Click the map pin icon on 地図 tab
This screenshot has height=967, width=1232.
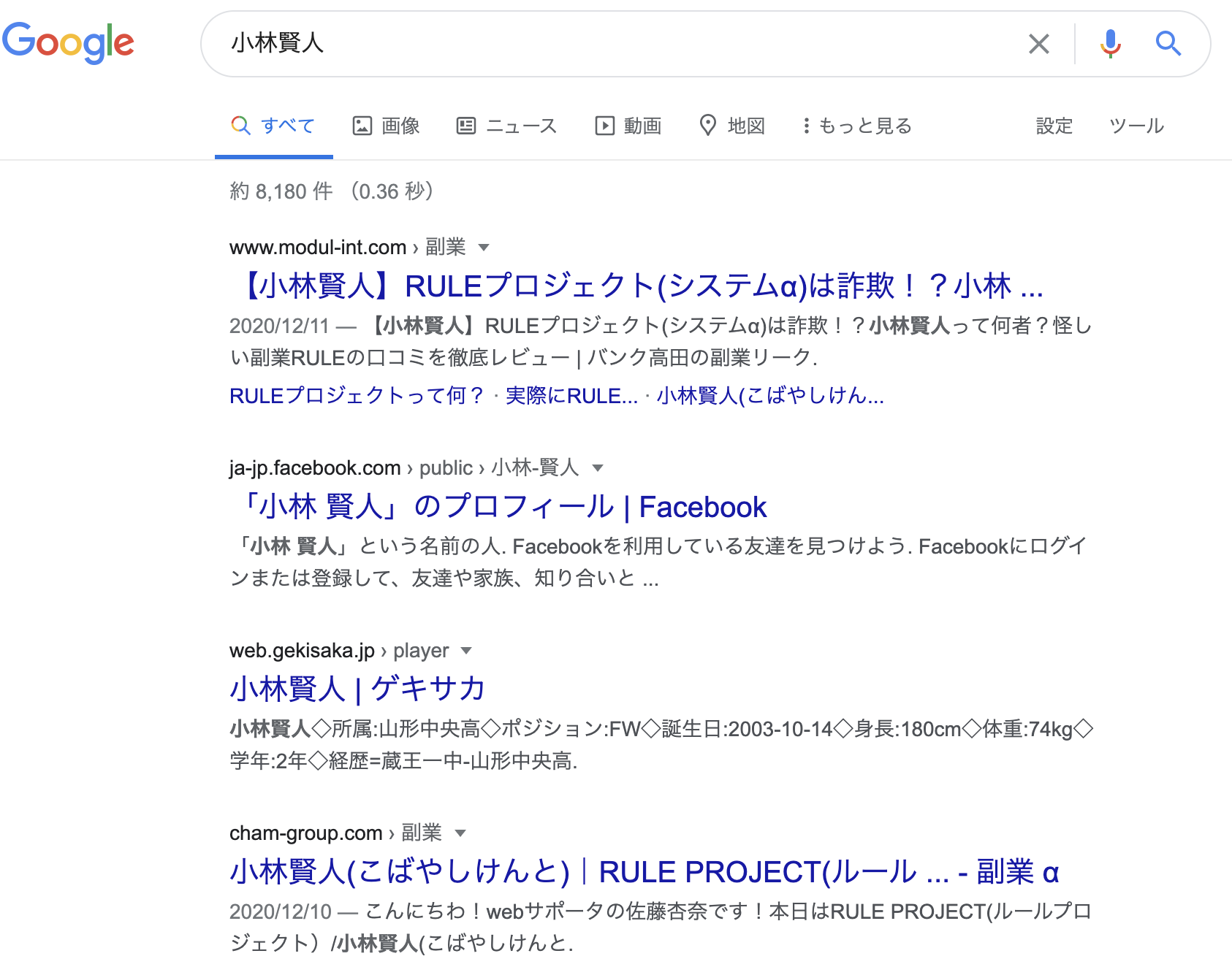pyautogui.click(x=707, y=125)
